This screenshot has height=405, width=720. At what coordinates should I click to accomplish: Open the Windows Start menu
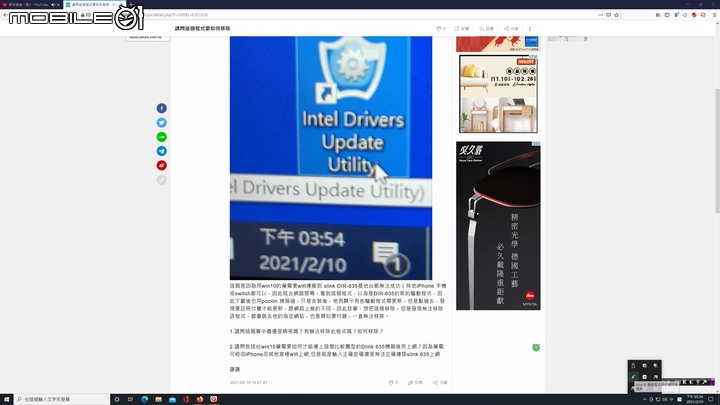tap(6, 399)
